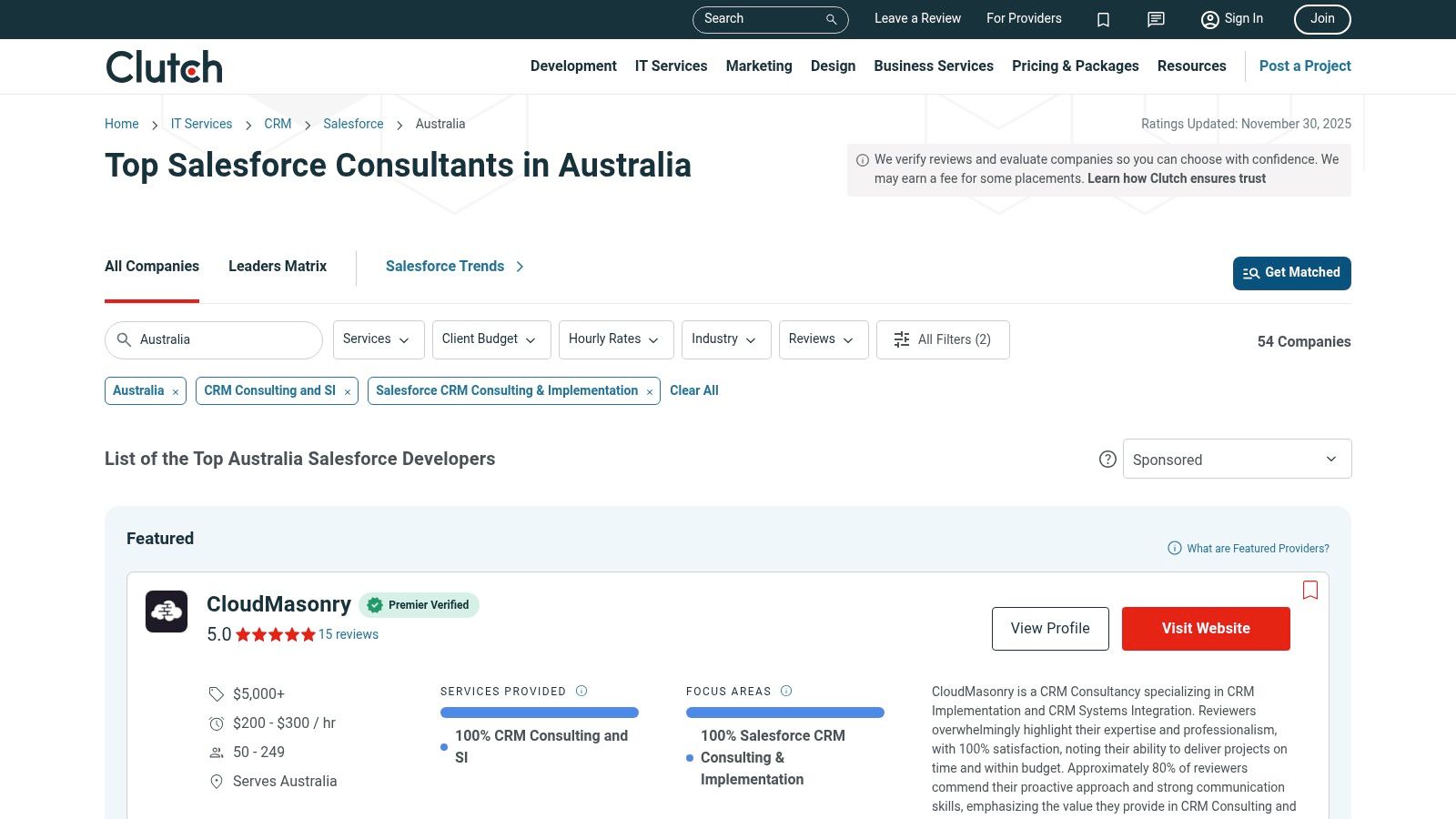Open the Learn how Clutch ensures trust link

coord(1176,178)
